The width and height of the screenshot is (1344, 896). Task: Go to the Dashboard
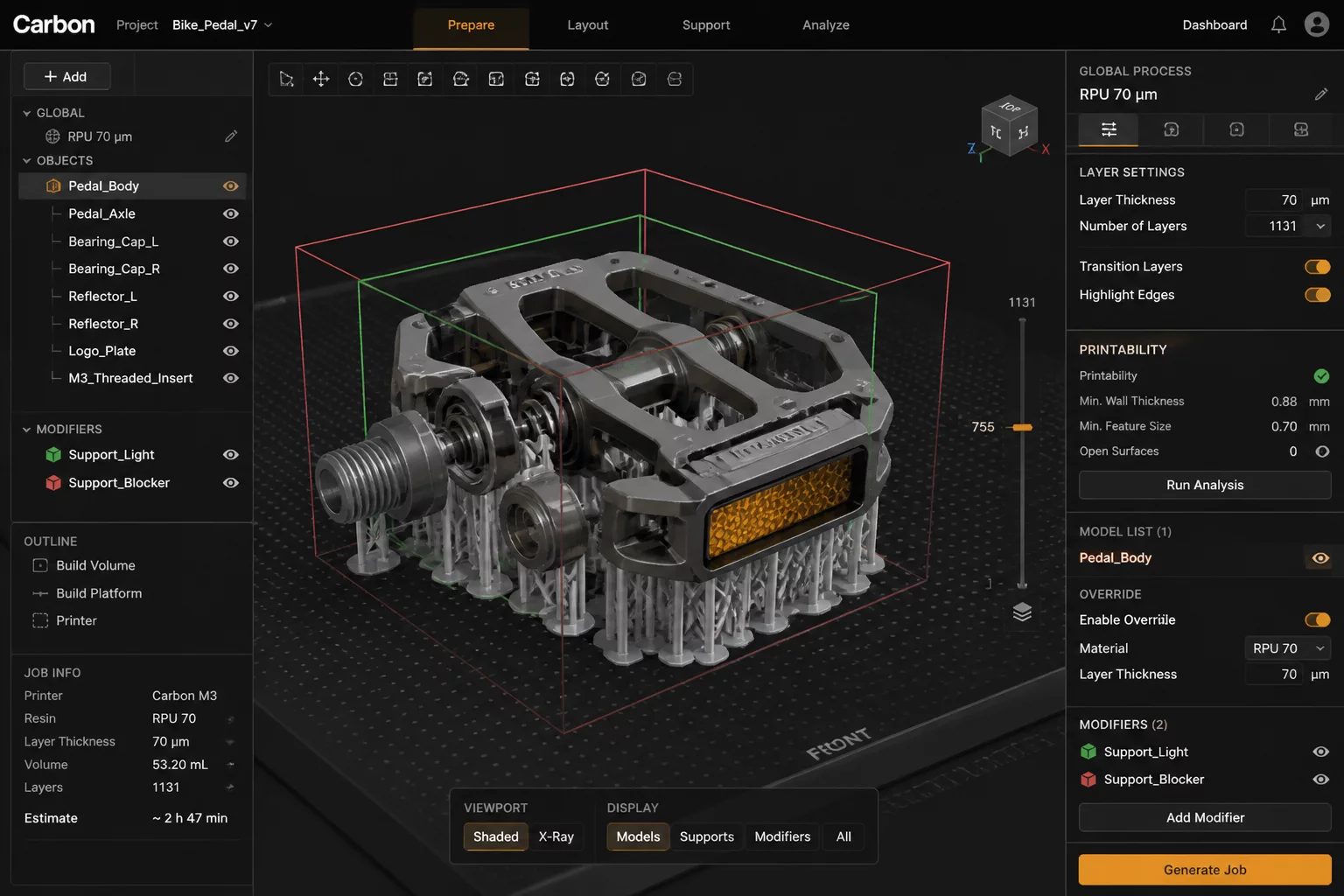click(x=1214, y=24)
